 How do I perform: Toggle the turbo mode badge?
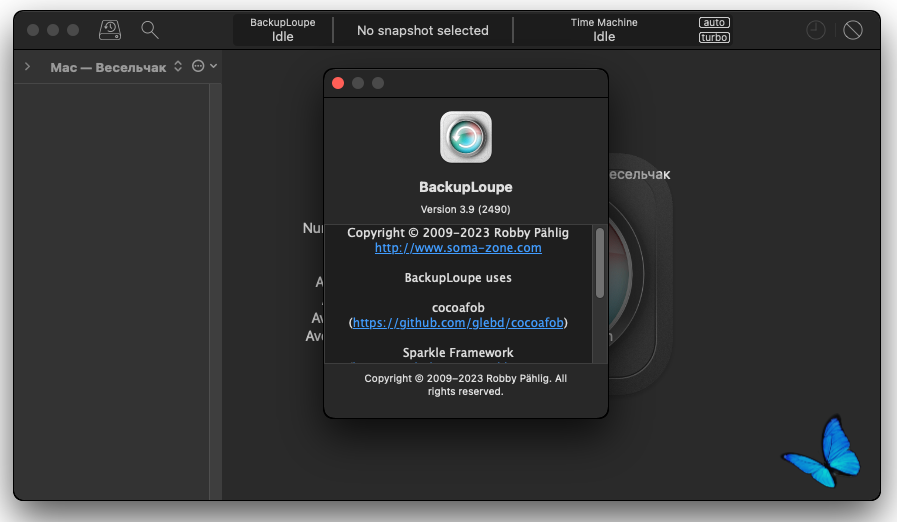point(714,38)
